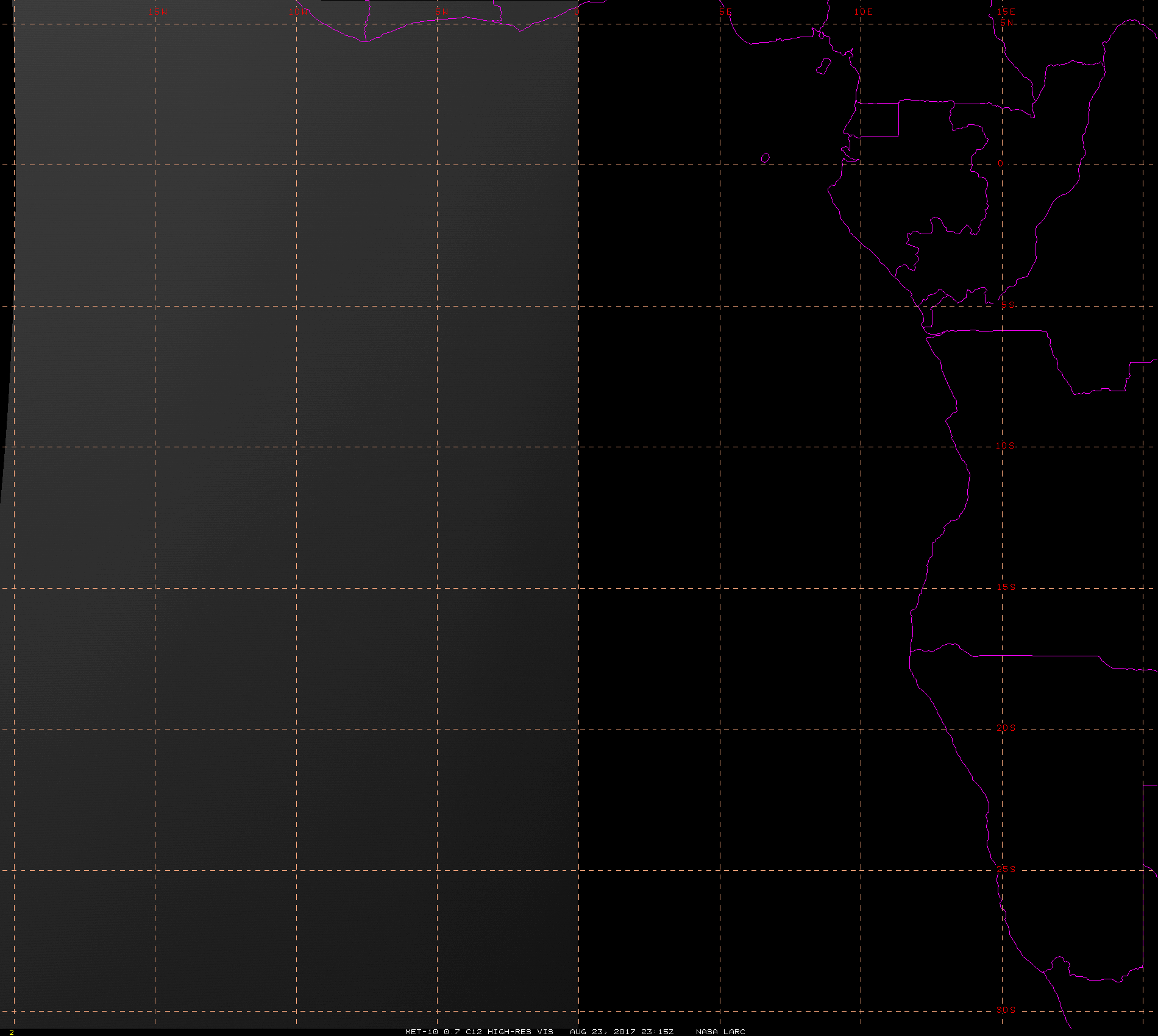This screenshot has width=1158, height=1036.
Task: Click the 10W longitude label
Action: pos(299,12)
